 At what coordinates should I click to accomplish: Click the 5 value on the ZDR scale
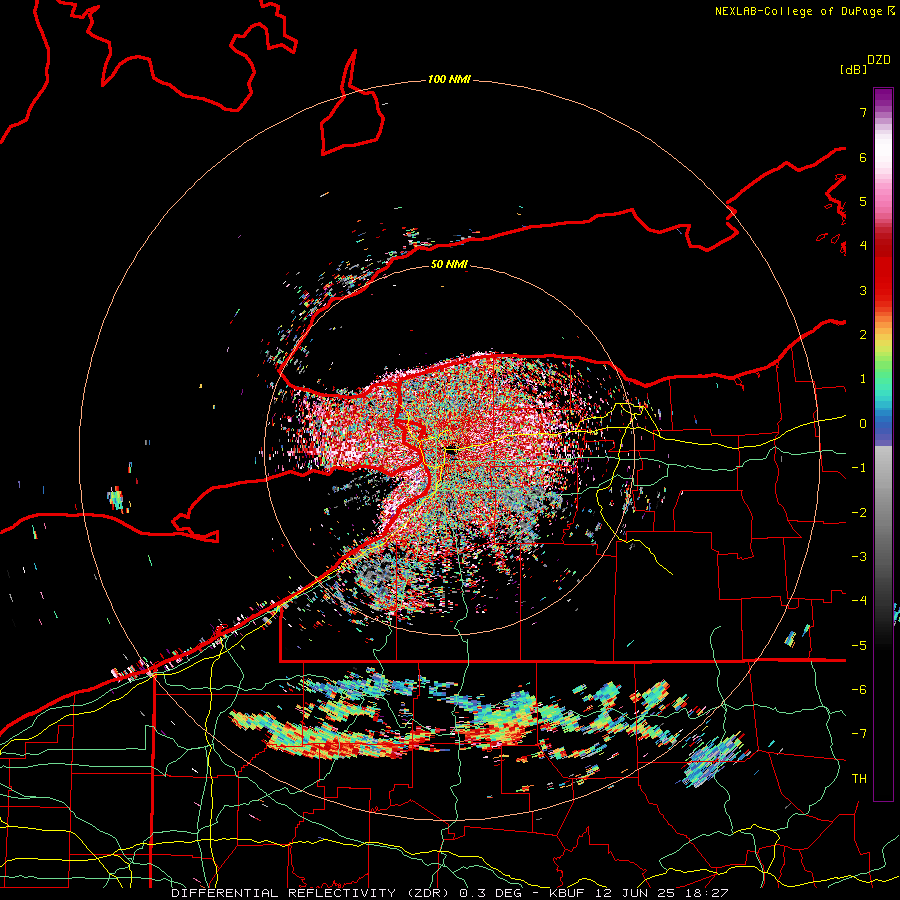tap(863, 201)
